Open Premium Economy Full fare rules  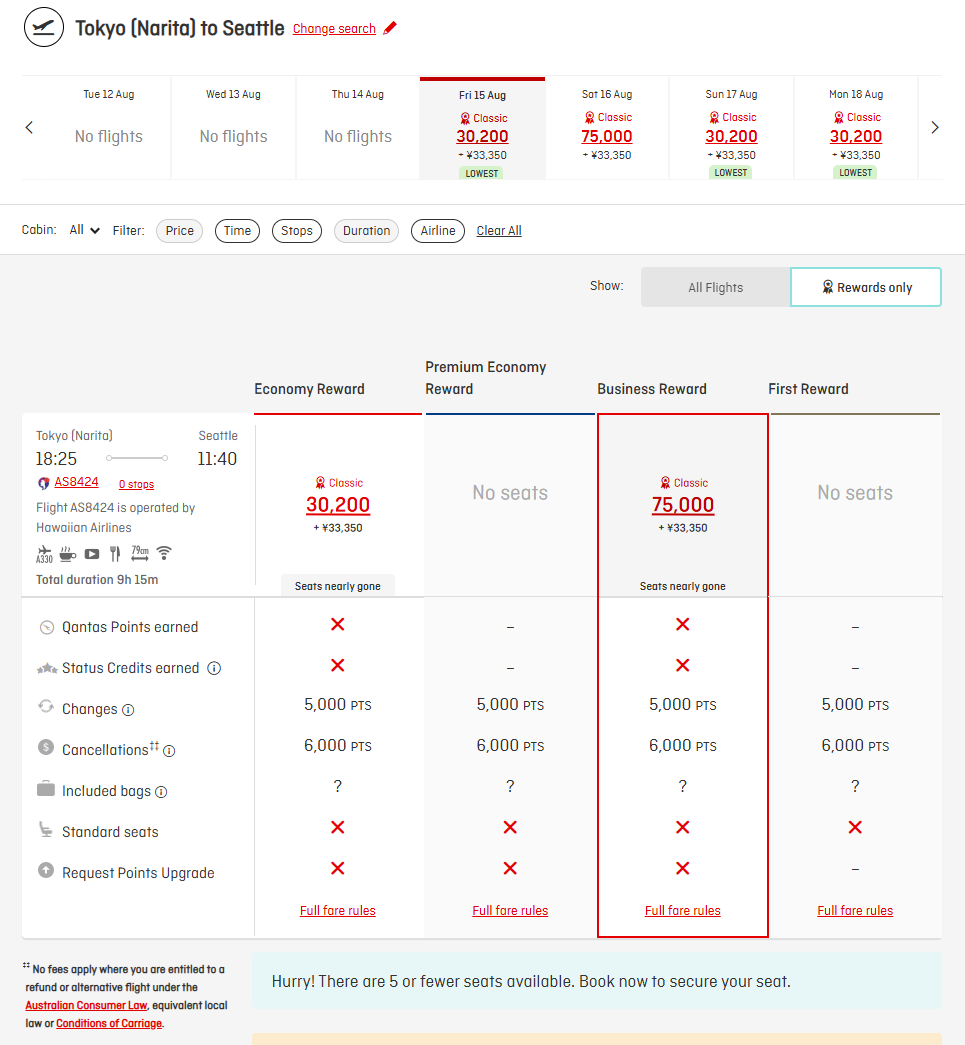click(510, 910)
